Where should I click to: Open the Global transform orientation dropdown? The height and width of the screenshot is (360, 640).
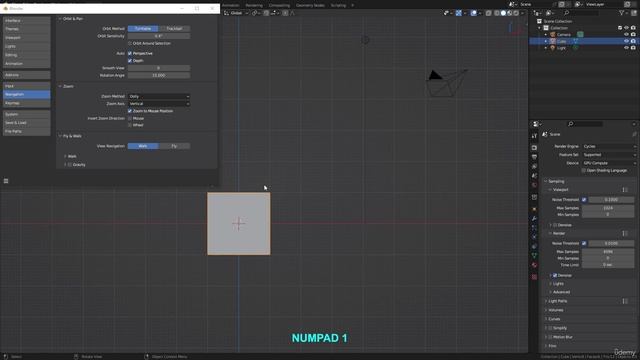[x=236, y=13]
